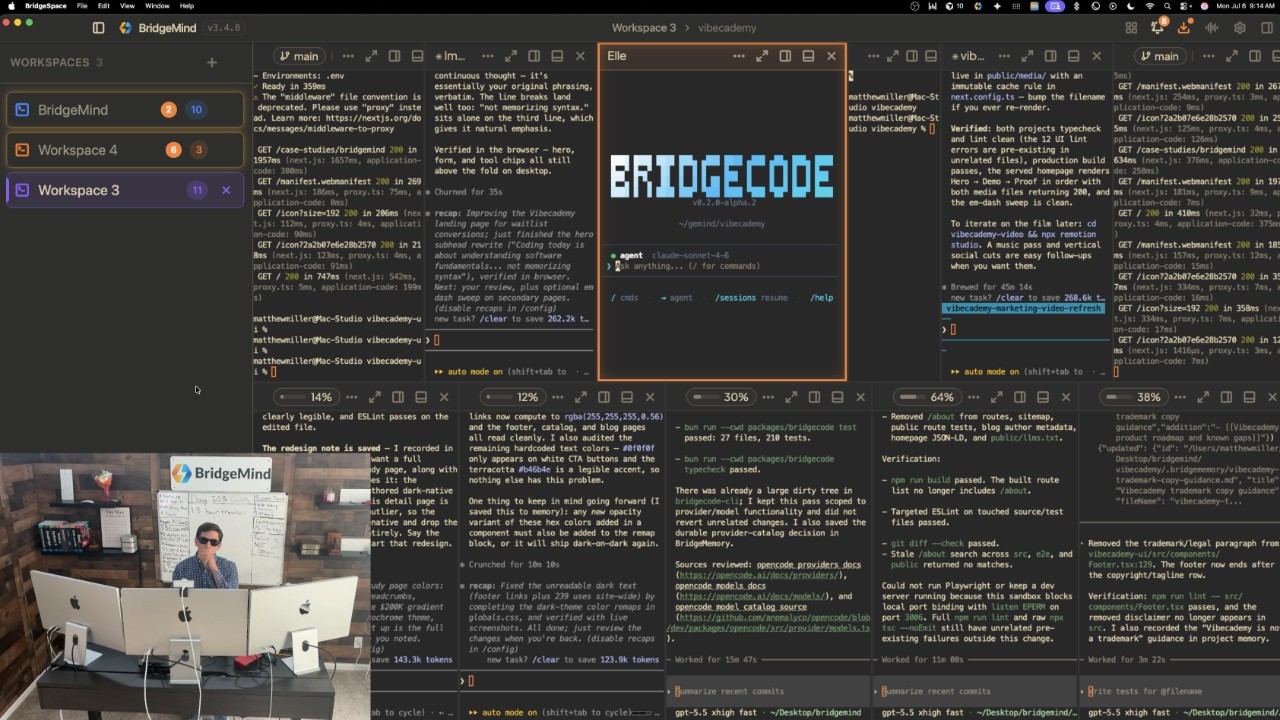Open the Window menu
The width and height of the screenshot is (1280, 720).
(157, 6)
